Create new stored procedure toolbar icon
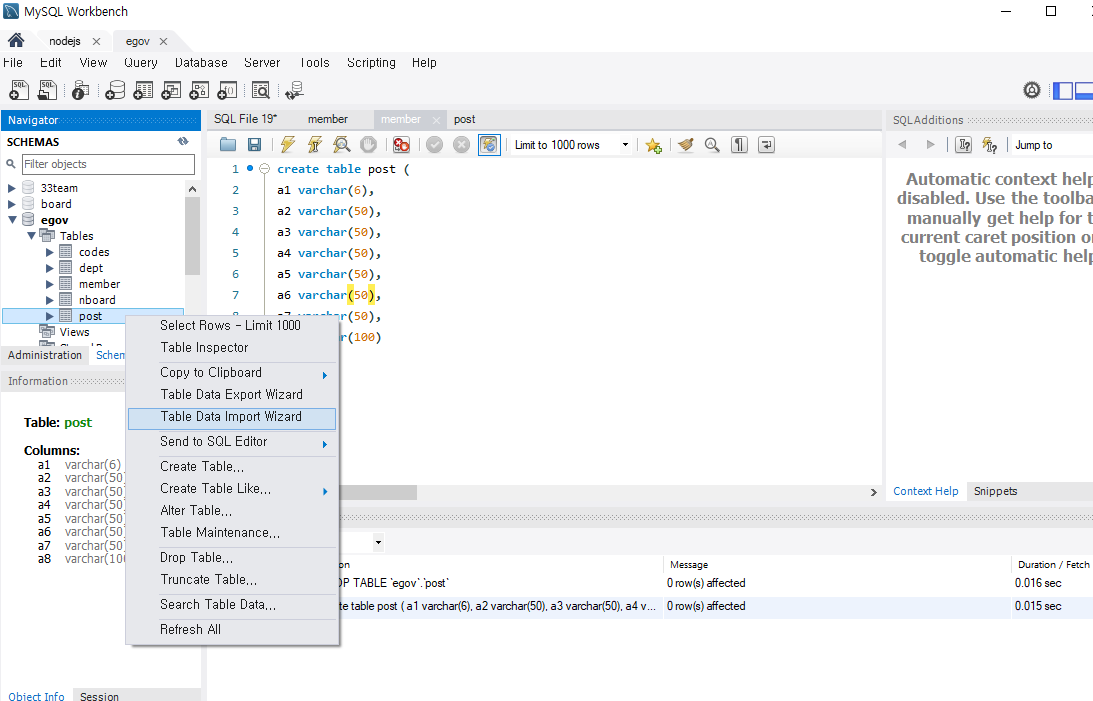Viewport: 1093px width, 701px height. [x=199, y=90]
